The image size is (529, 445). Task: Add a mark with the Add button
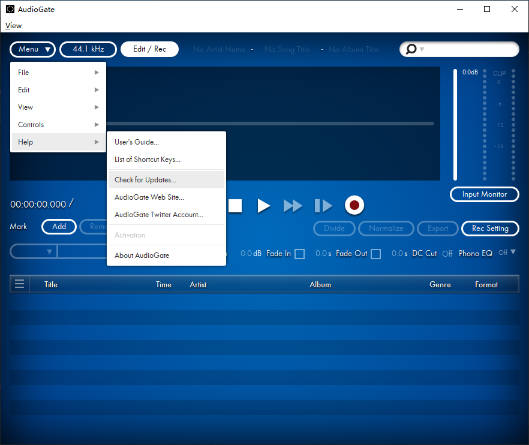point(59,226)
